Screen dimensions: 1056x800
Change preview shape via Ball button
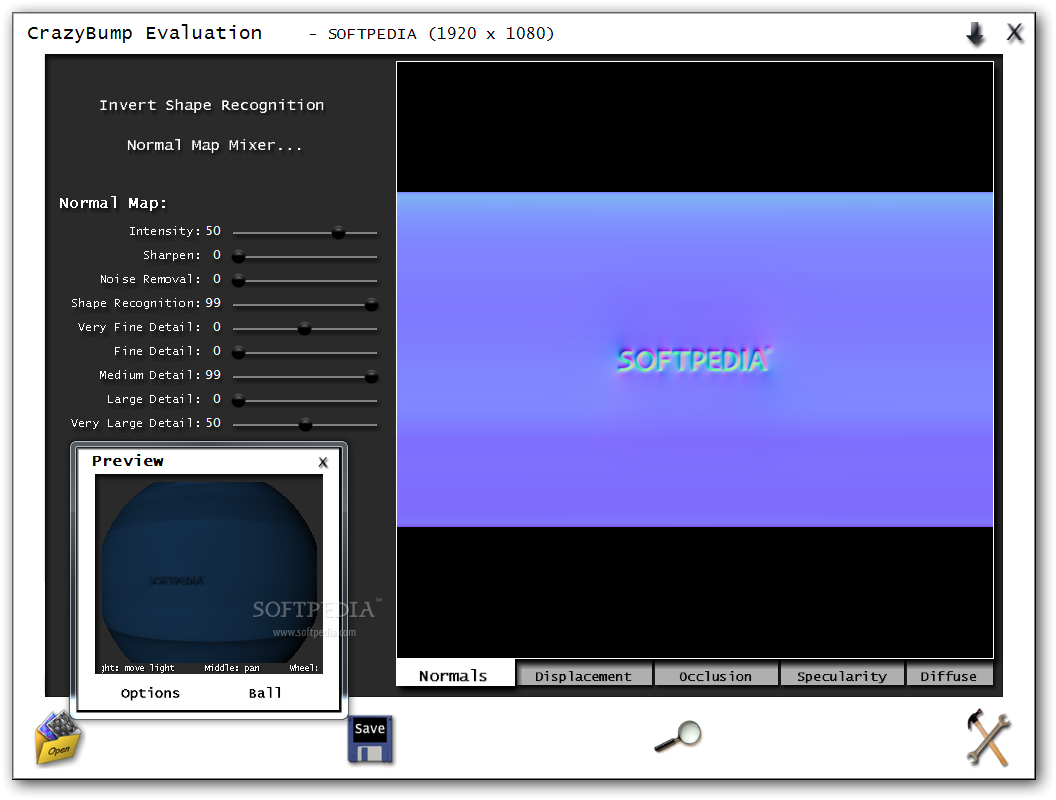(x=265, y=693)
